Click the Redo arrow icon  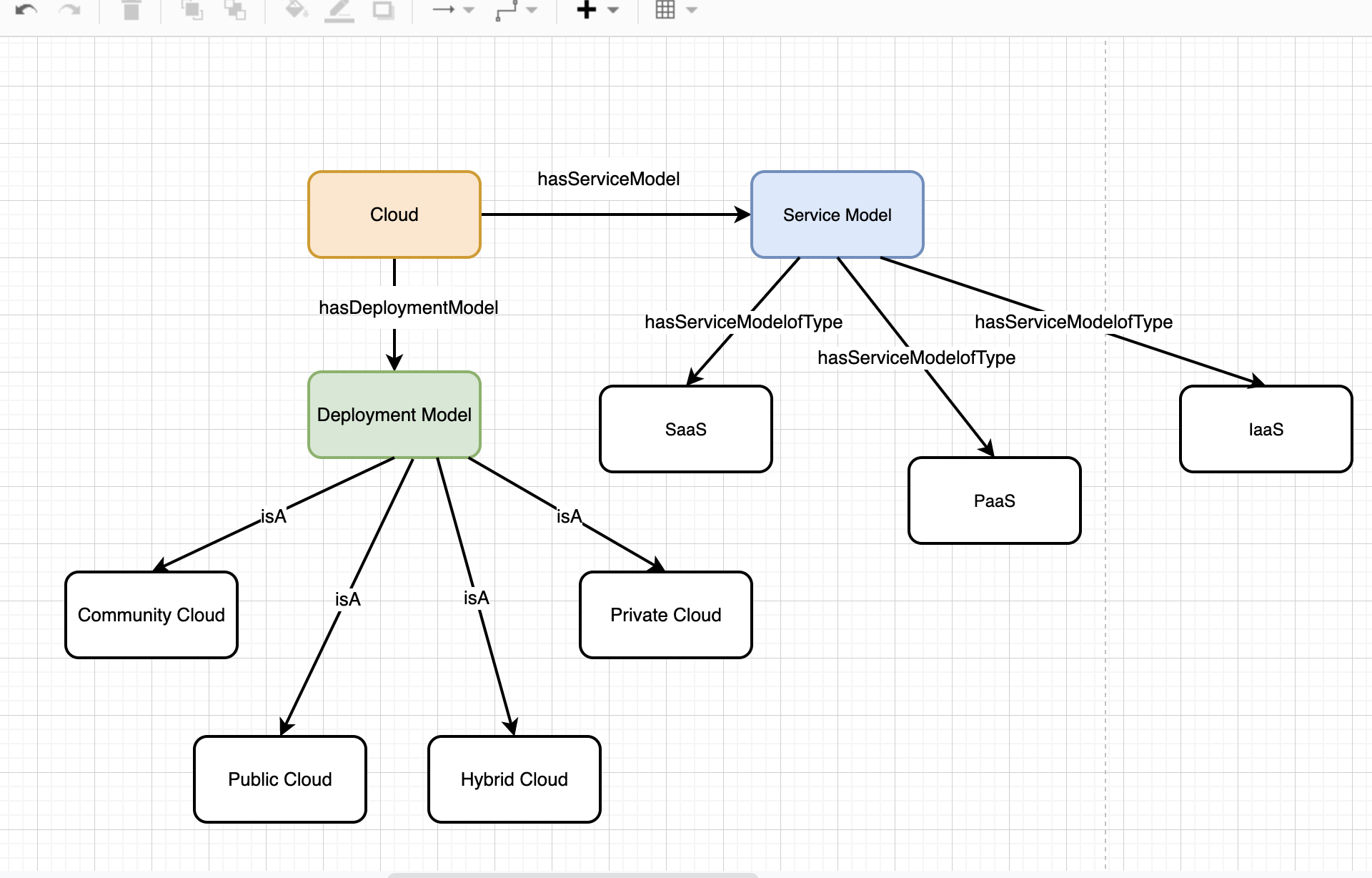69,10
